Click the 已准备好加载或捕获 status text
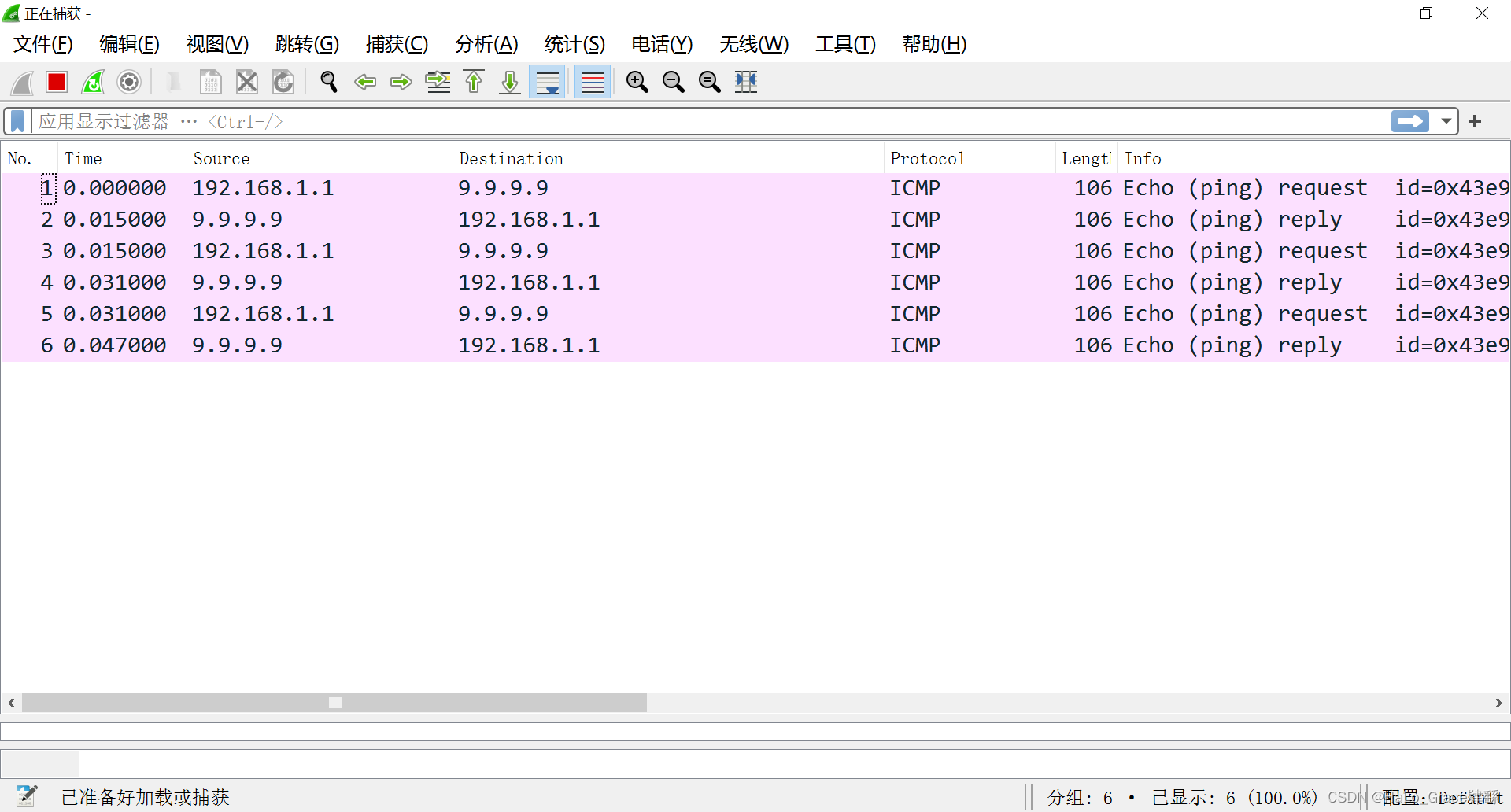This screenshot has width=1511, height=812. [146, 797]
